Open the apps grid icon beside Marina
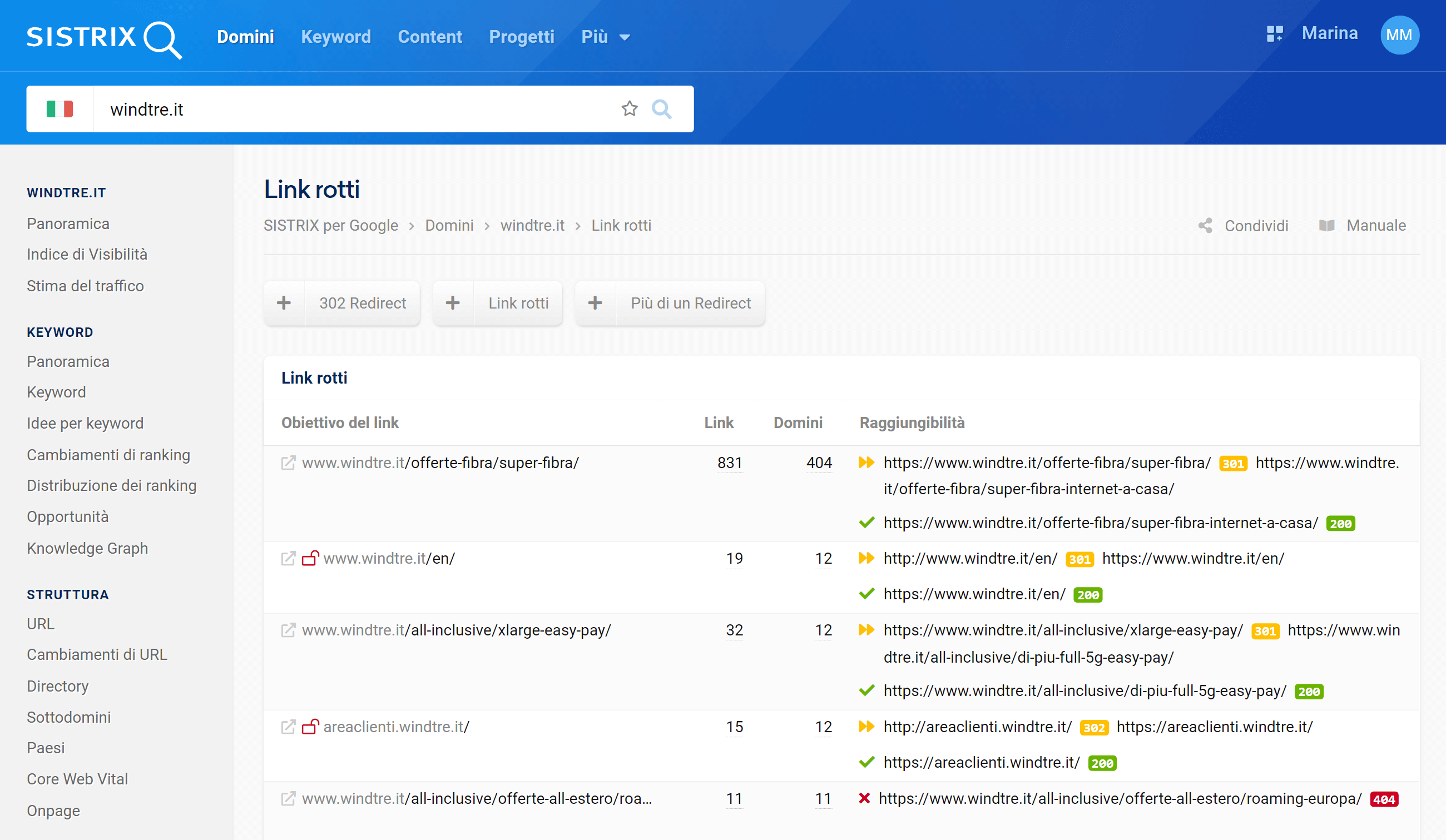This screenshot has width=1446, height=840. tap(1275, 34)
